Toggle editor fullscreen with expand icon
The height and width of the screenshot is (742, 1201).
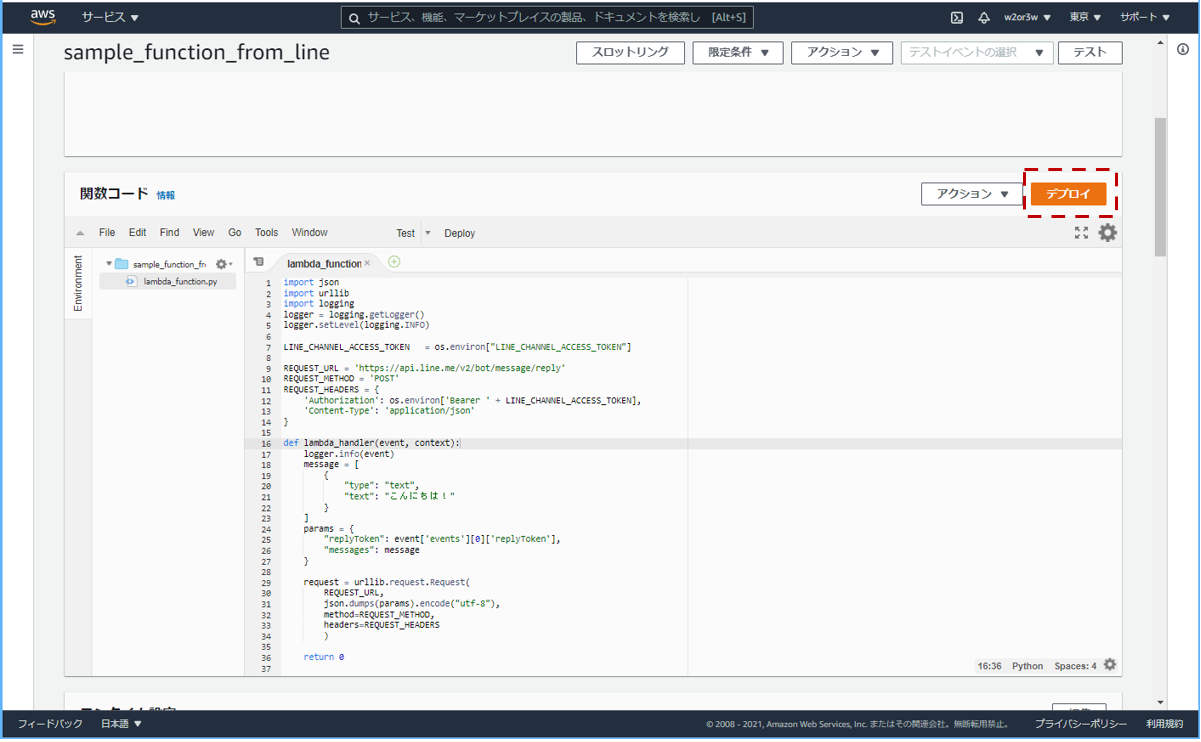click(x=1081, y=232)
